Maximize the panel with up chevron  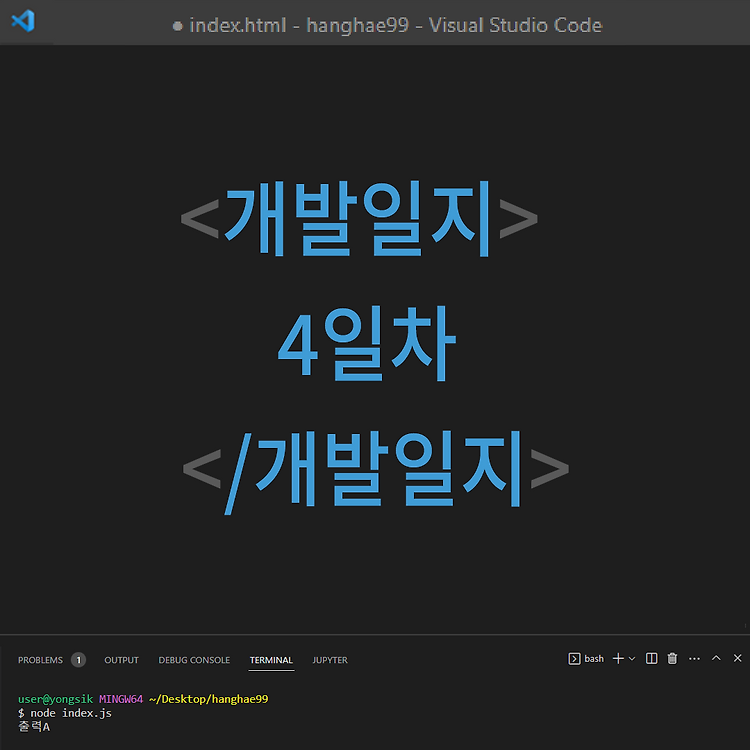point(716,658)
